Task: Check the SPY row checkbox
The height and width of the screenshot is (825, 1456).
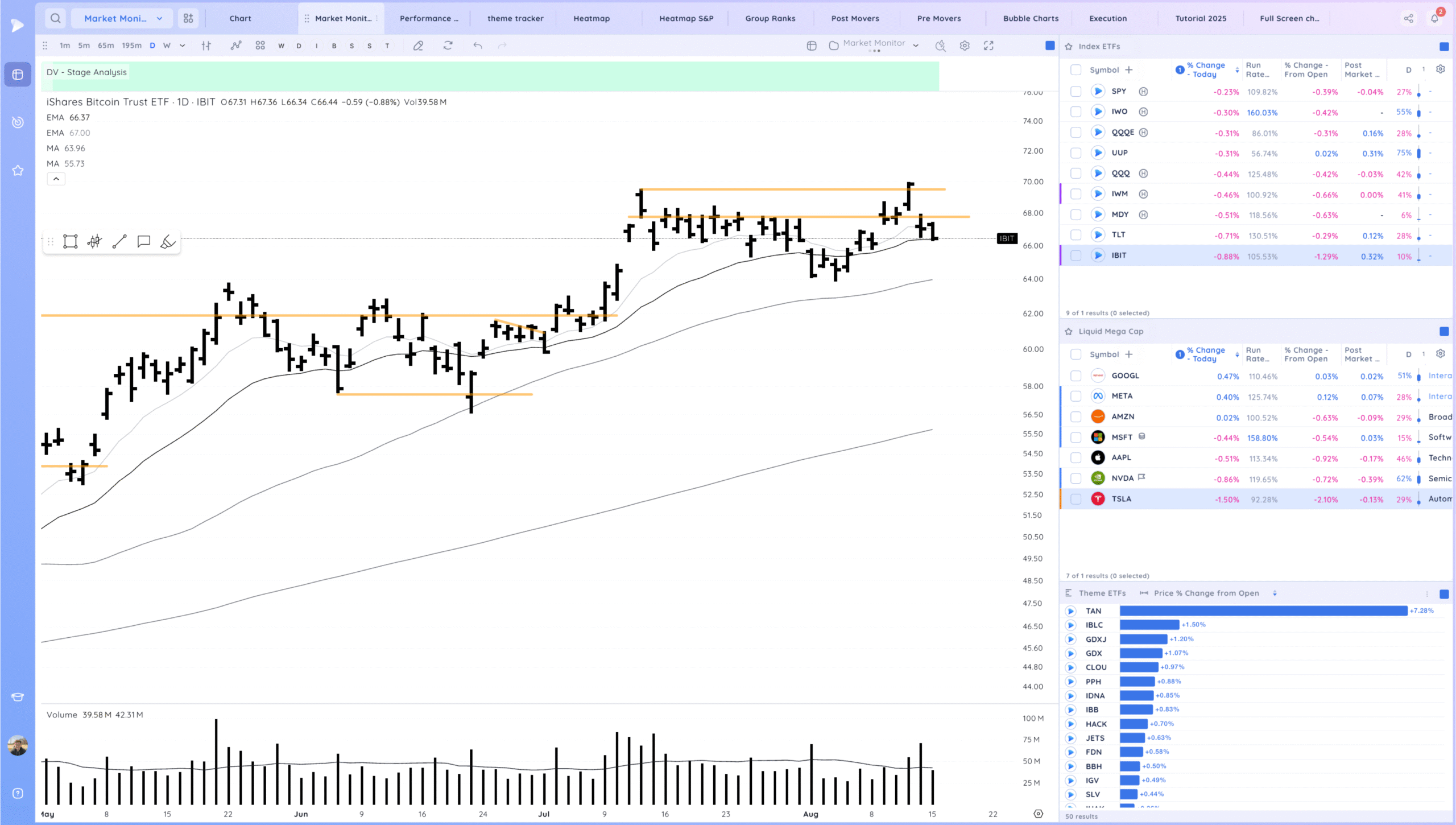Action: coord(1076,92)
